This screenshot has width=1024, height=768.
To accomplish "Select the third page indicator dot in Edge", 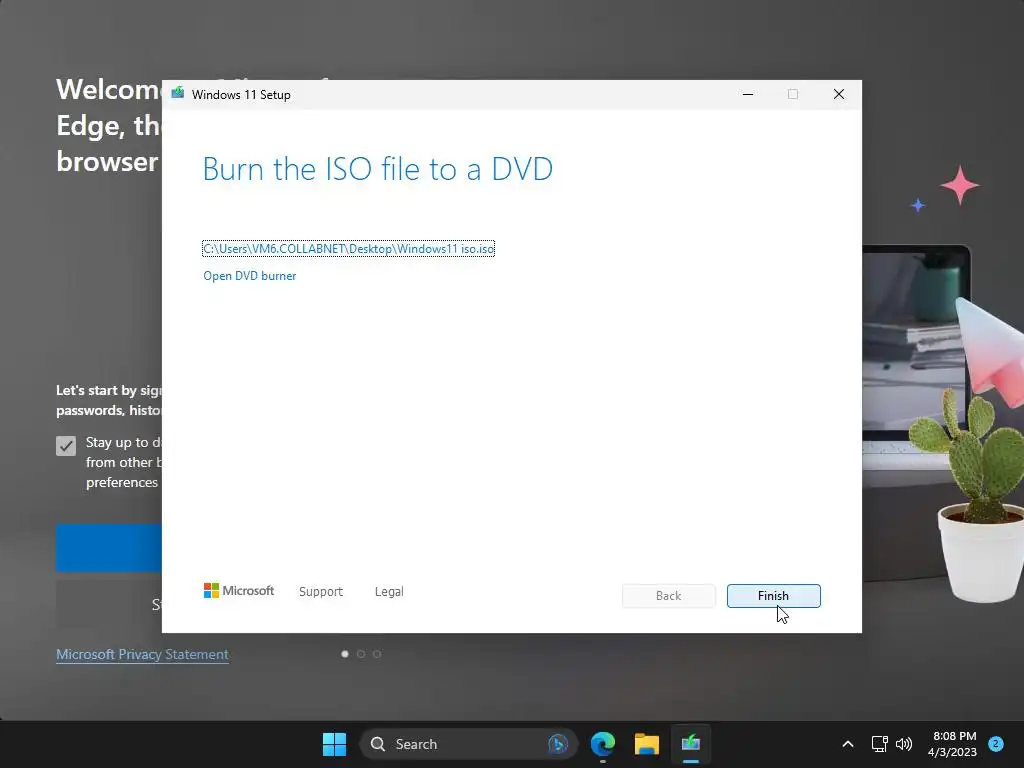I will point(377,654).
